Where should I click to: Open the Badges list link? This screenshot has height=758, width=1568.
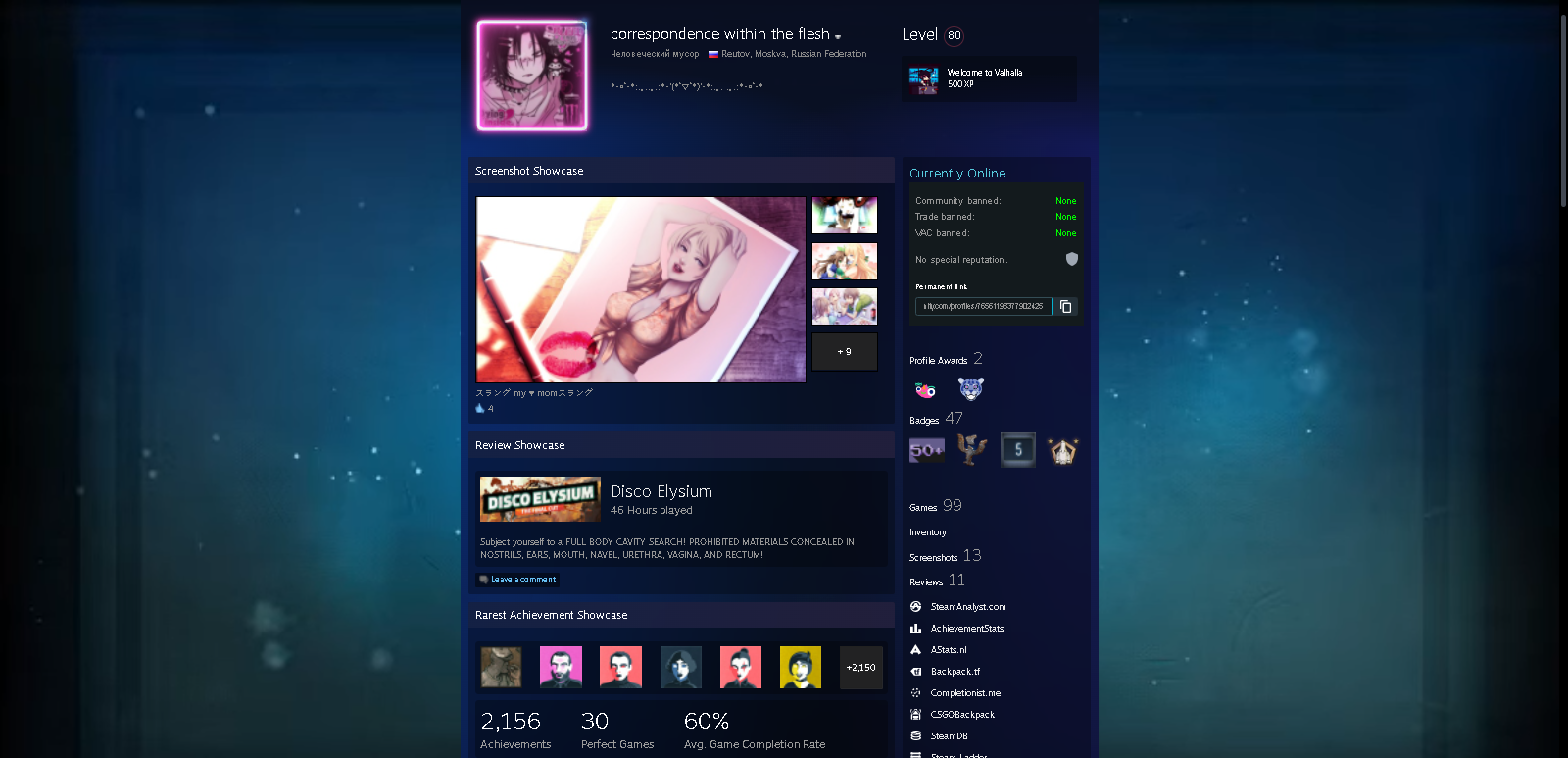[x=924, y=421]
